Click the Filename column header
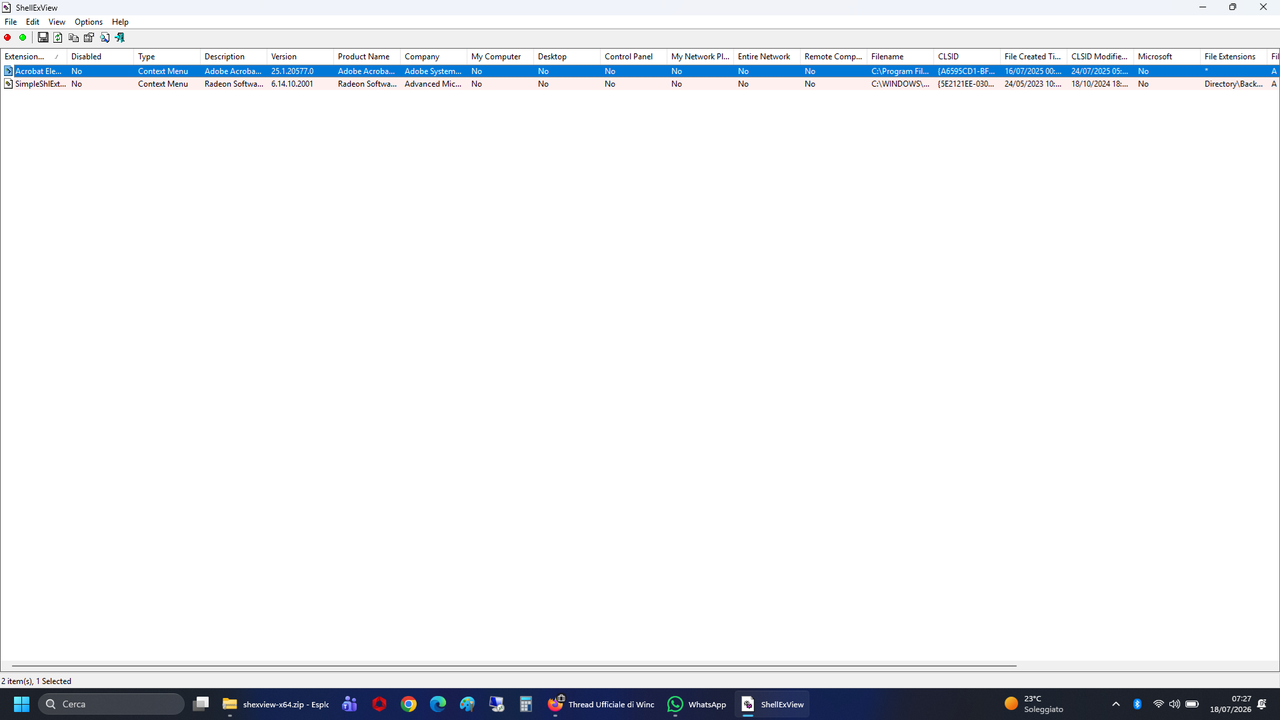The image size is (1280, 720). [900, 57]
